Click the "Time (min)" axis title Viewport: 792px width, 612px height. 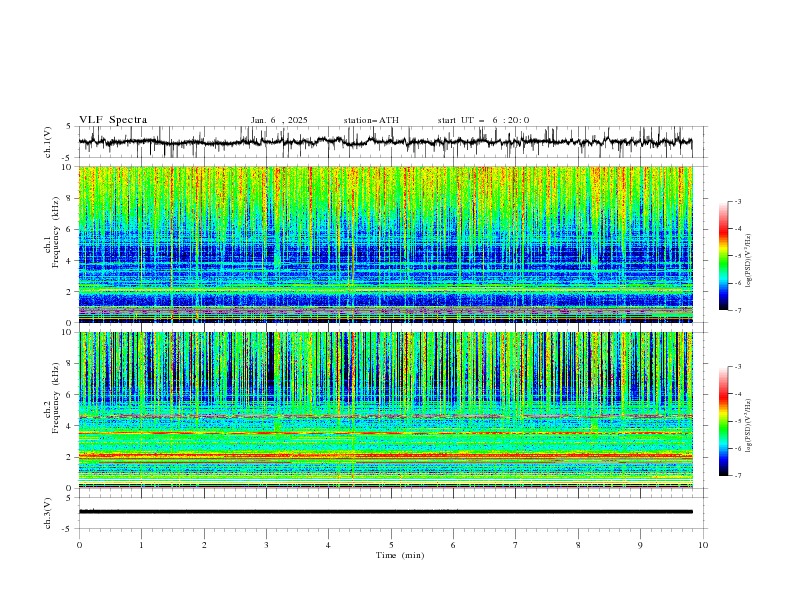400,555
